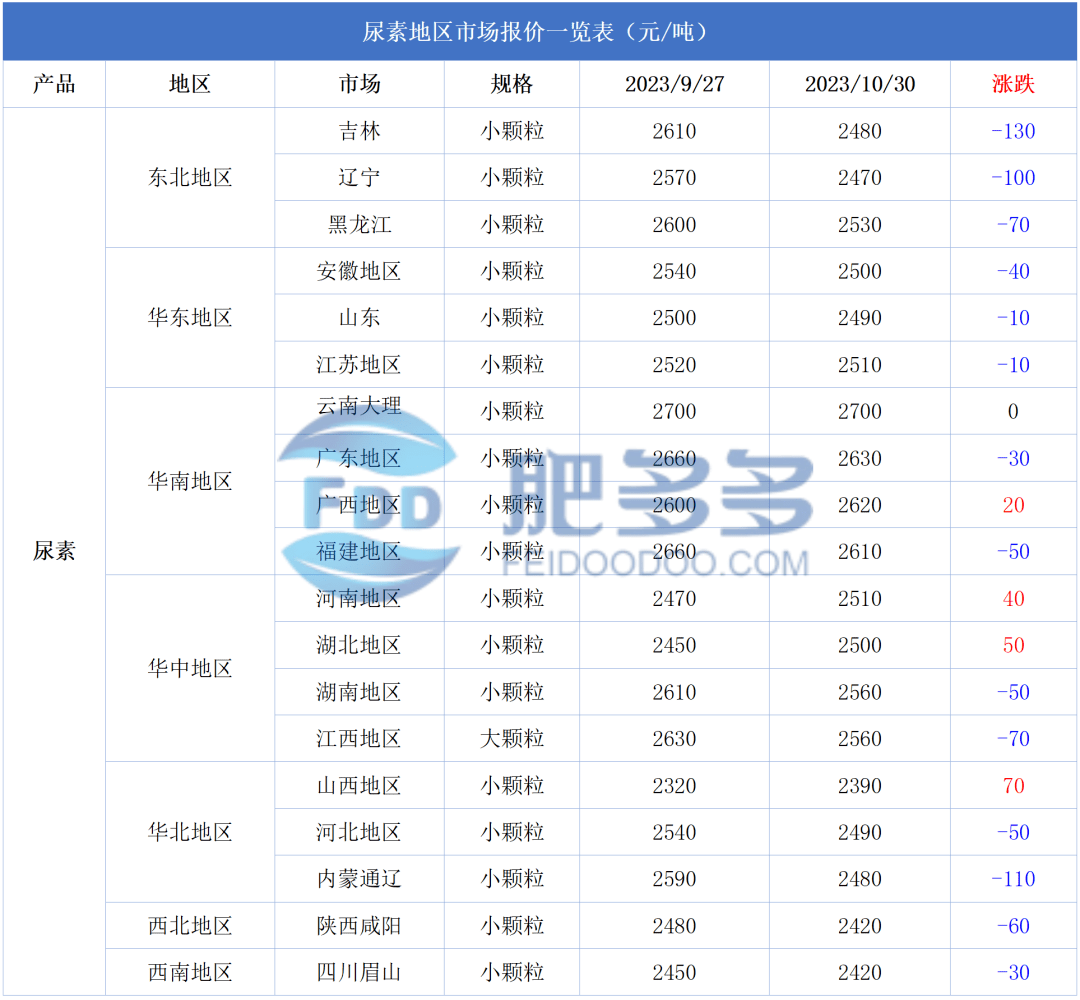Click the 2390 price in 山西地区 row
Image resolution: width=1080 pixels, height=1000 pixels.
coord(860,786)
